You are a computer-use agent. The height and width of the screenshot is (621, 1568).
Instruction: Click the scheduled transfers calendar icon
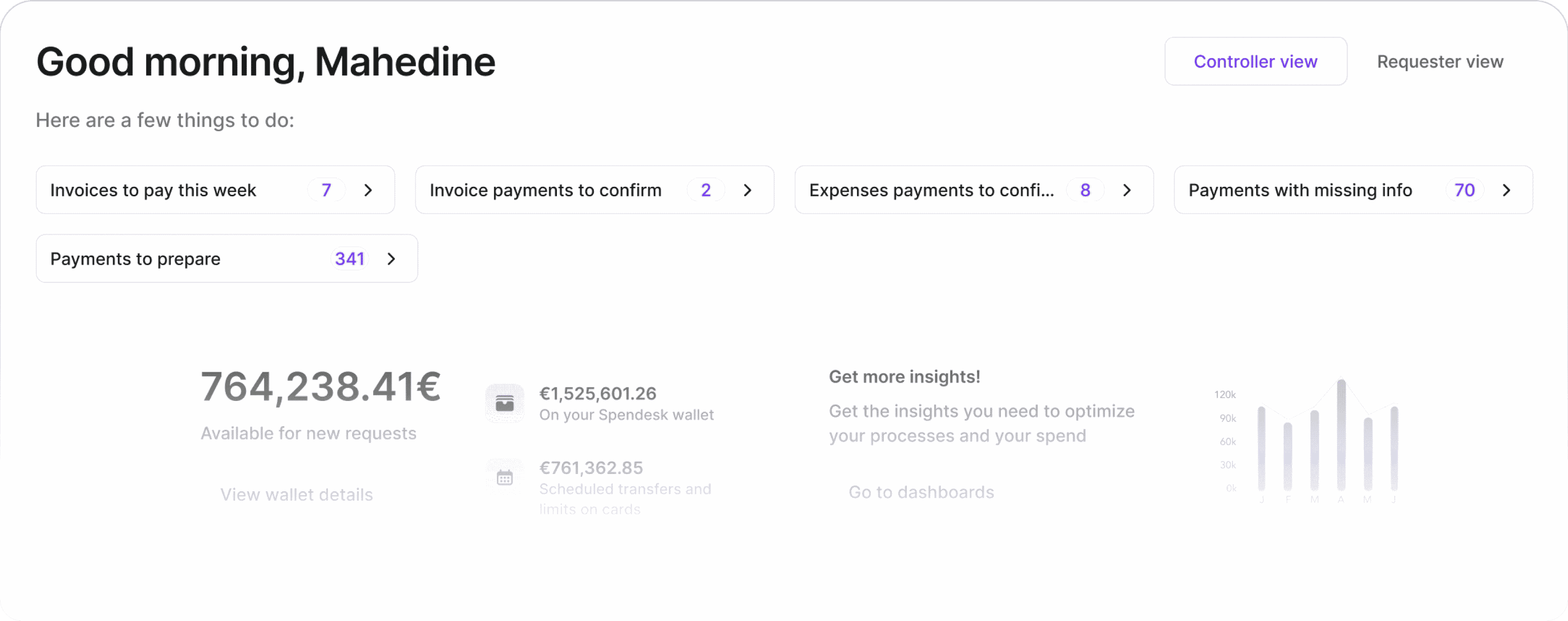coord(505,477)
